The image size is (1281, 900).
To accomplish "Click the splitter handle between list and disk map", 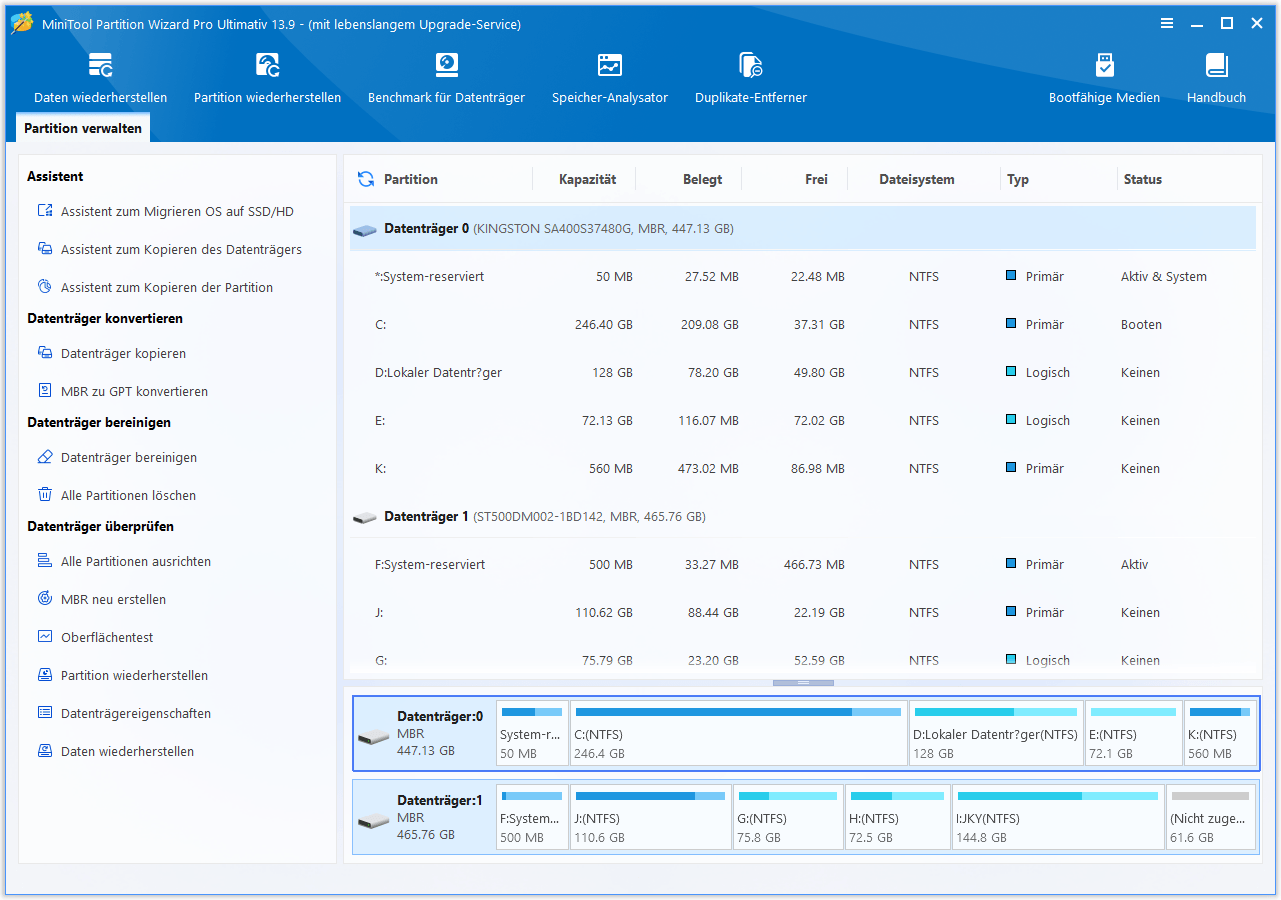I will coord(803,683).
